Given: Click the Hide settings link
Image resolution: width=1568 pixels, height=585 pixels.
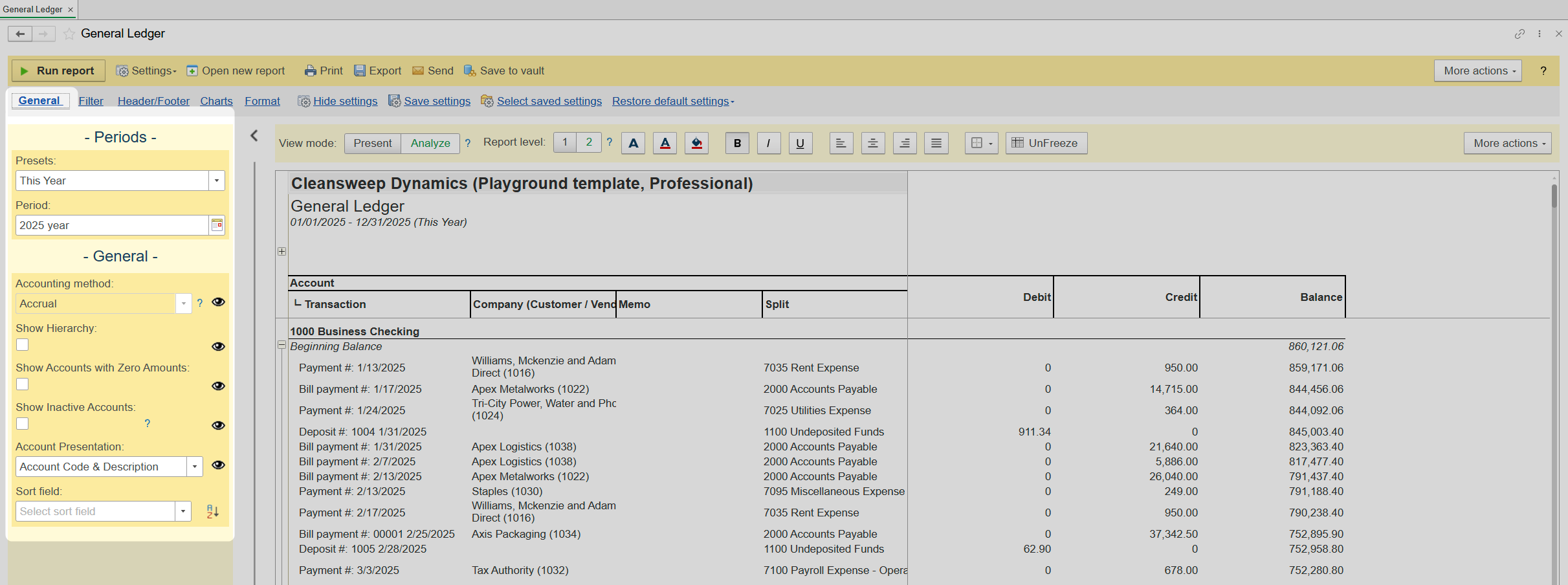Looking at the screenshot, I should point(345,101).
